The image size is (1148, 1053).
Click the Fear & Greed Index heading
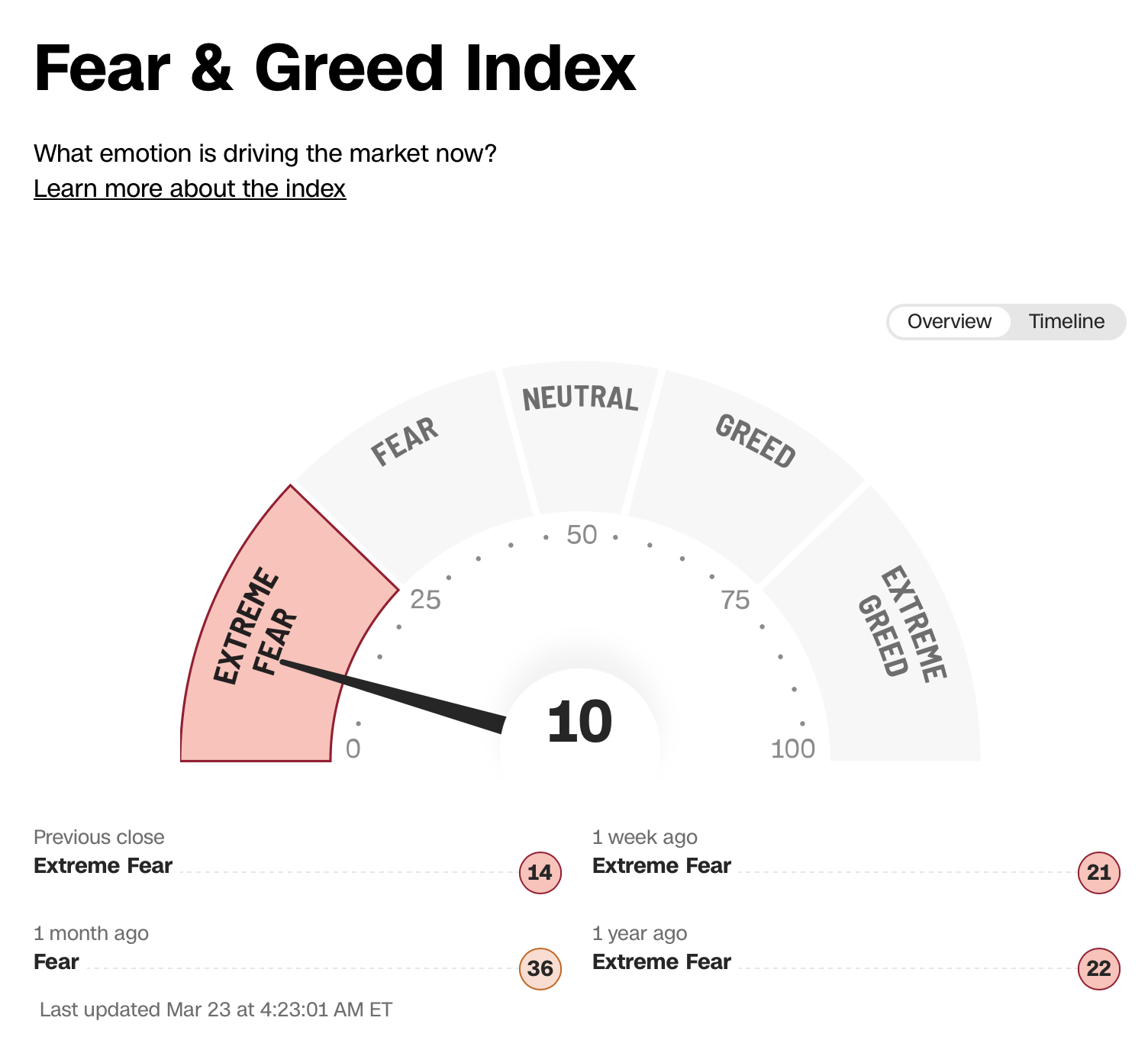pos(334,69)
